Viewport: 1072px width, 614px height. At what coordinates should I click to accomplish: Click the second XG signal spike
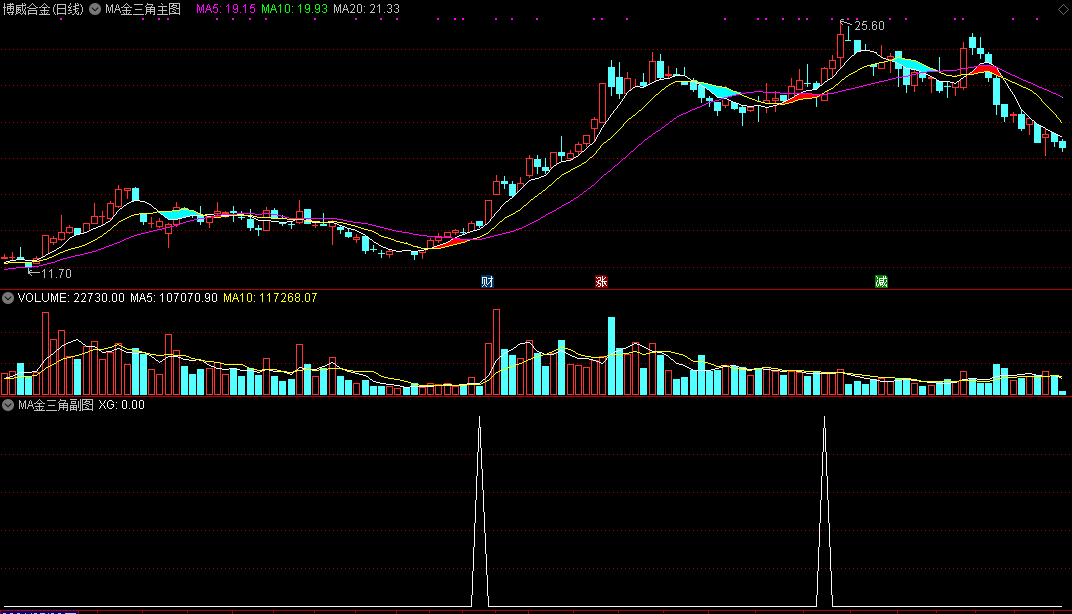coord(825,511)
